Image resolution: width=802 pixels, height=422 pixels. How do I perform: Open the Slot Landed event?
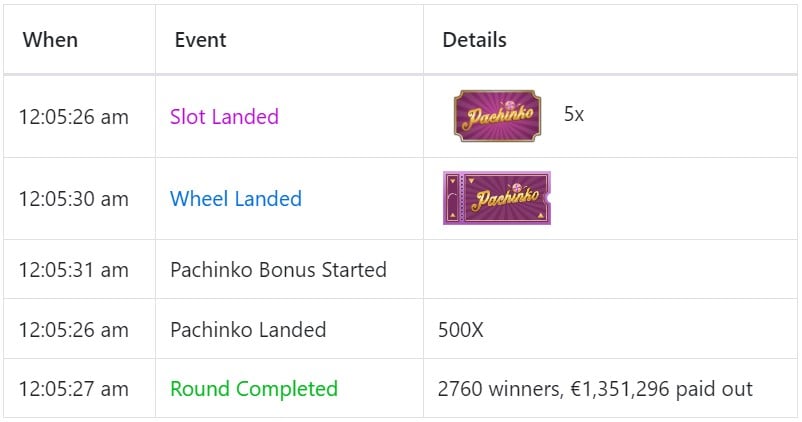[x=224, y=117]
